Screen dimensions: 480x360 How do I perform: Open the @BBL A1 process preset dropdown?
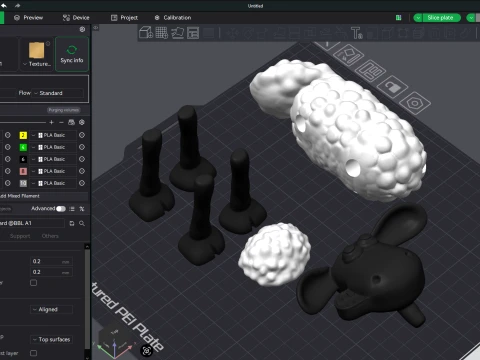point(32,223)
